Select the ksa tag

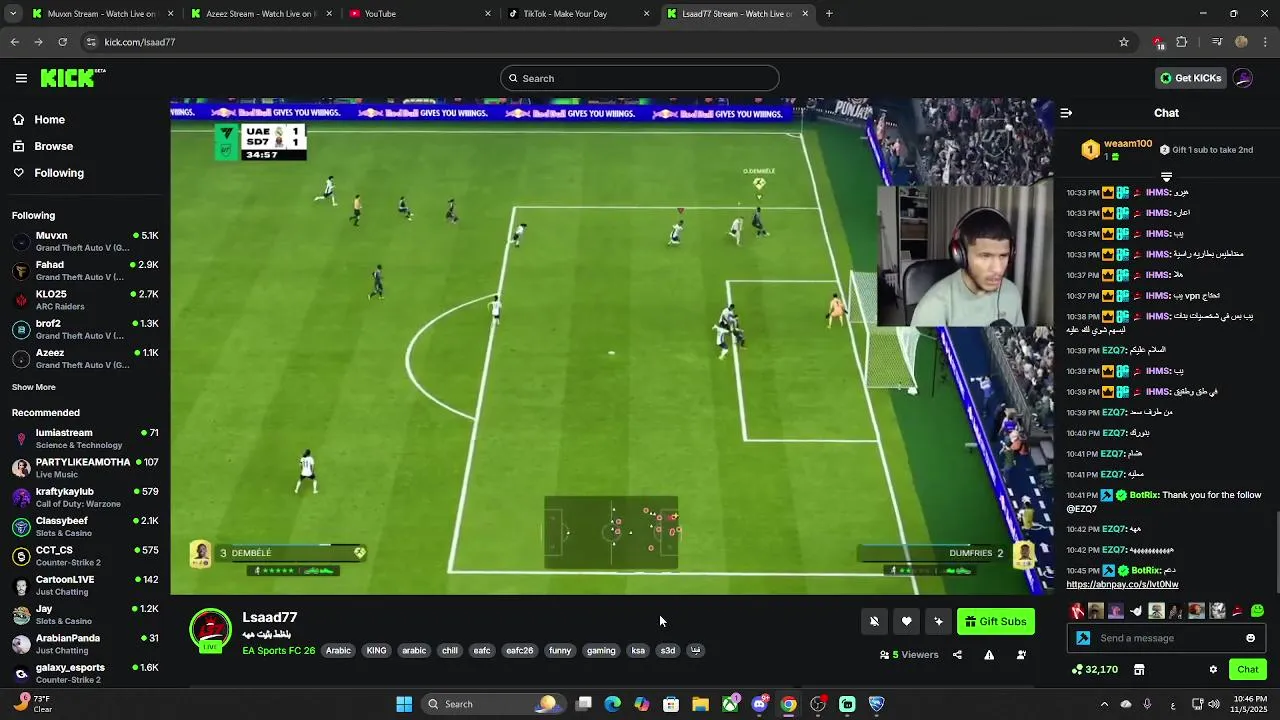638,651
